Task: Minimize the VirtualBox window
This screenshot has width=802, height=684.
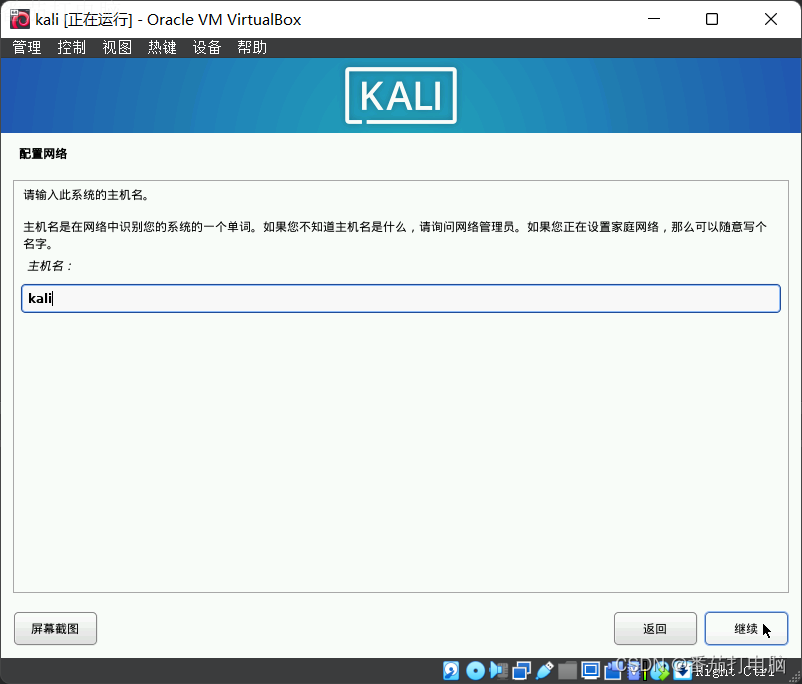Action: pos(654,19)
